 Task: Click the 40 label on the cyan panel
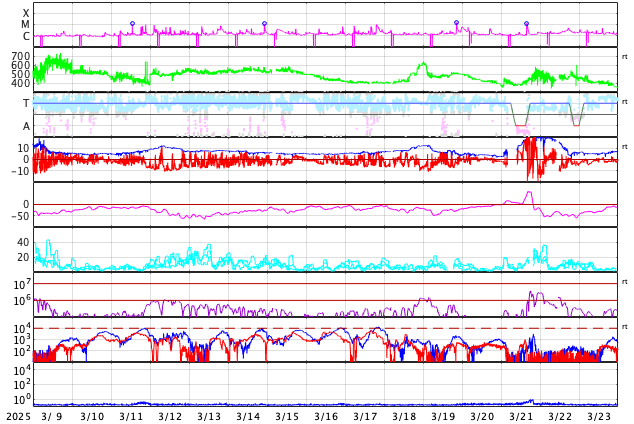23,243
